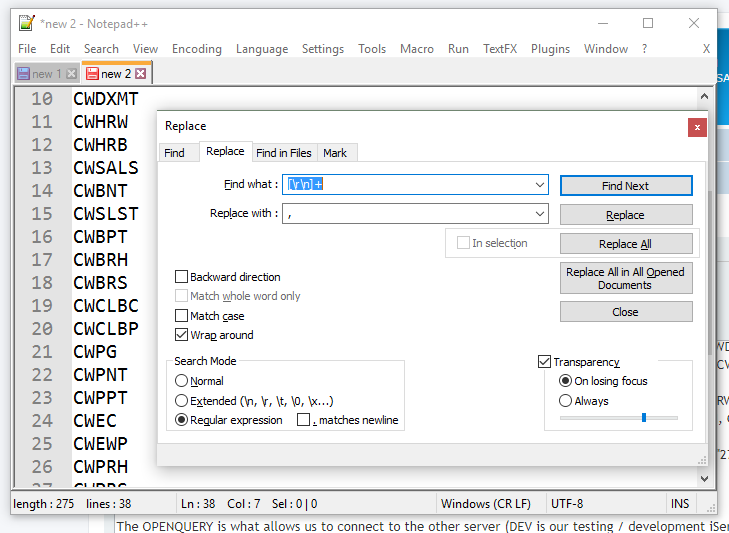The width and height of the screenshot is (729, 533).
Task: Click the Find Next button
Action: point(626,186)
